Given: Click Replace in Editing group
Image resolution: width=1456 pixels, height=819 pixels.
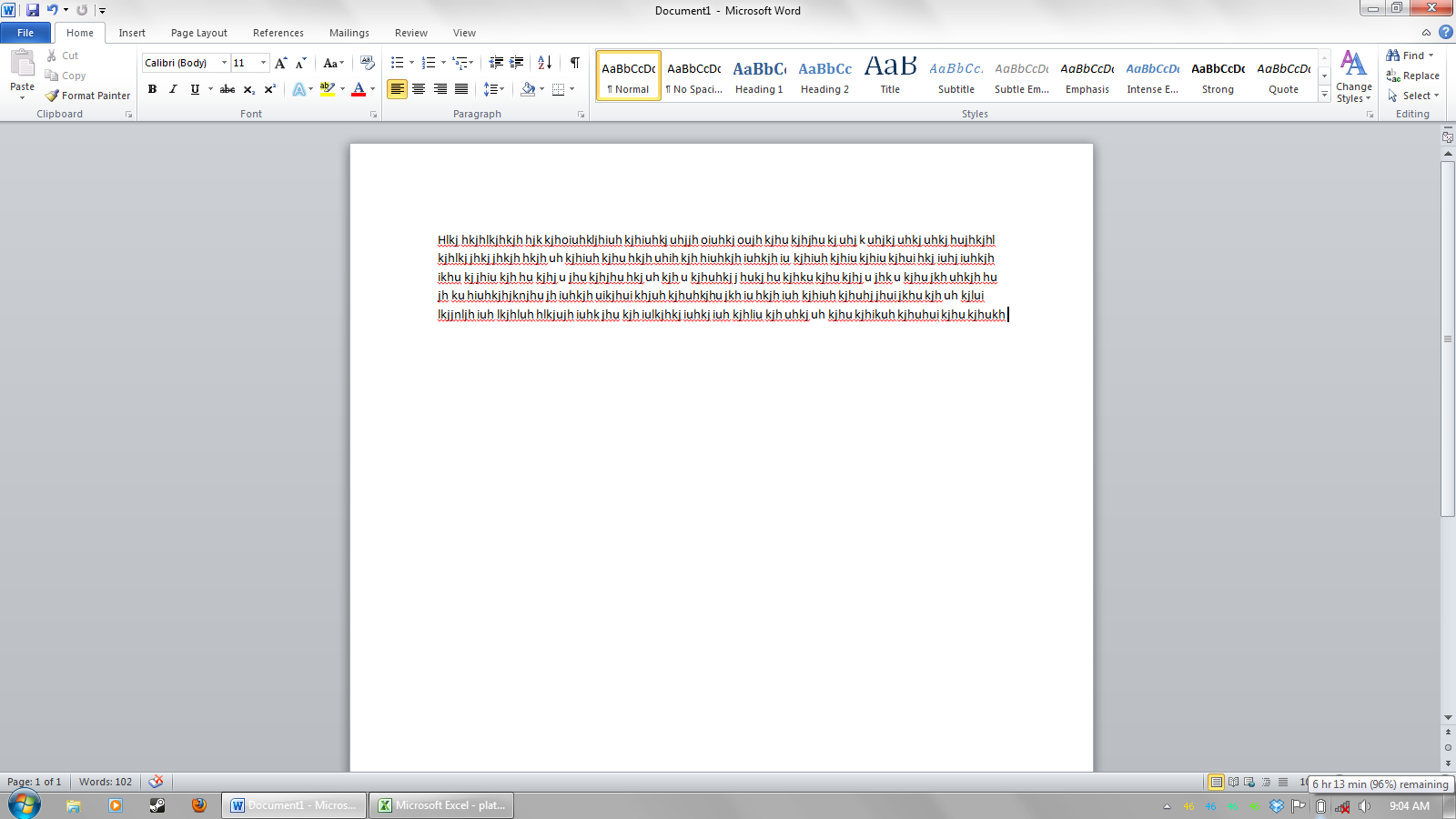Looking at the screenshot, I should (x=1413, y=76).
